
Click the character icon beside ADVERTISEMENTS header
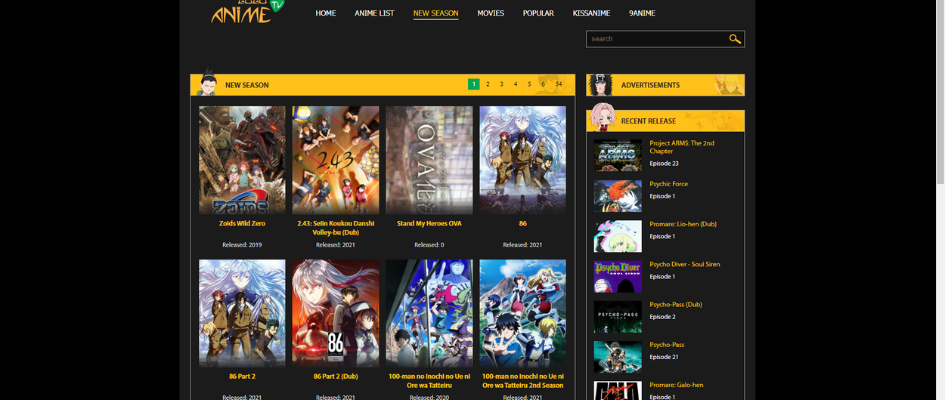point(600,84)
